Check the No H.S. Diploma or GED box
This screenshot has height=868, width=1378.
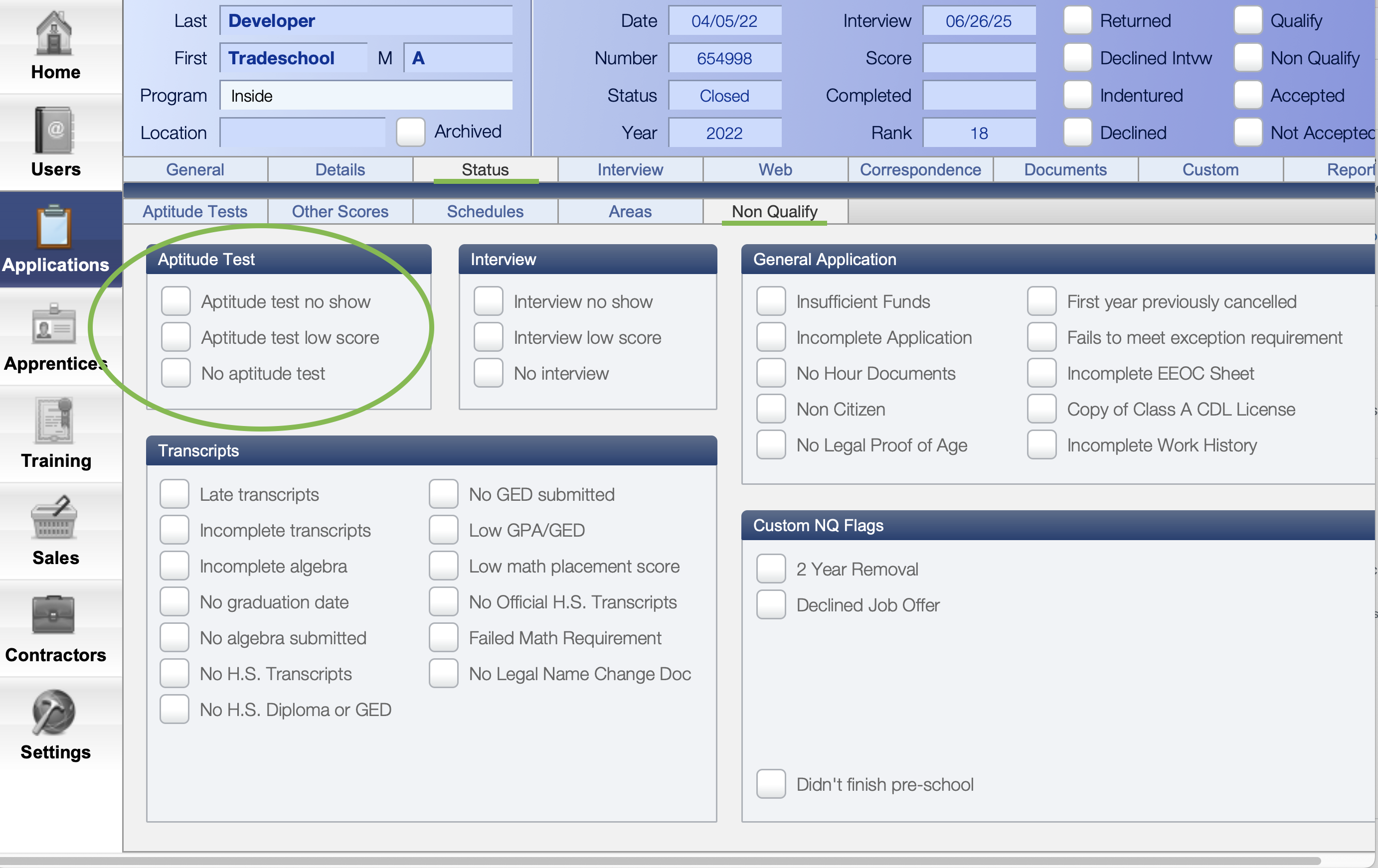coord(174,710)
